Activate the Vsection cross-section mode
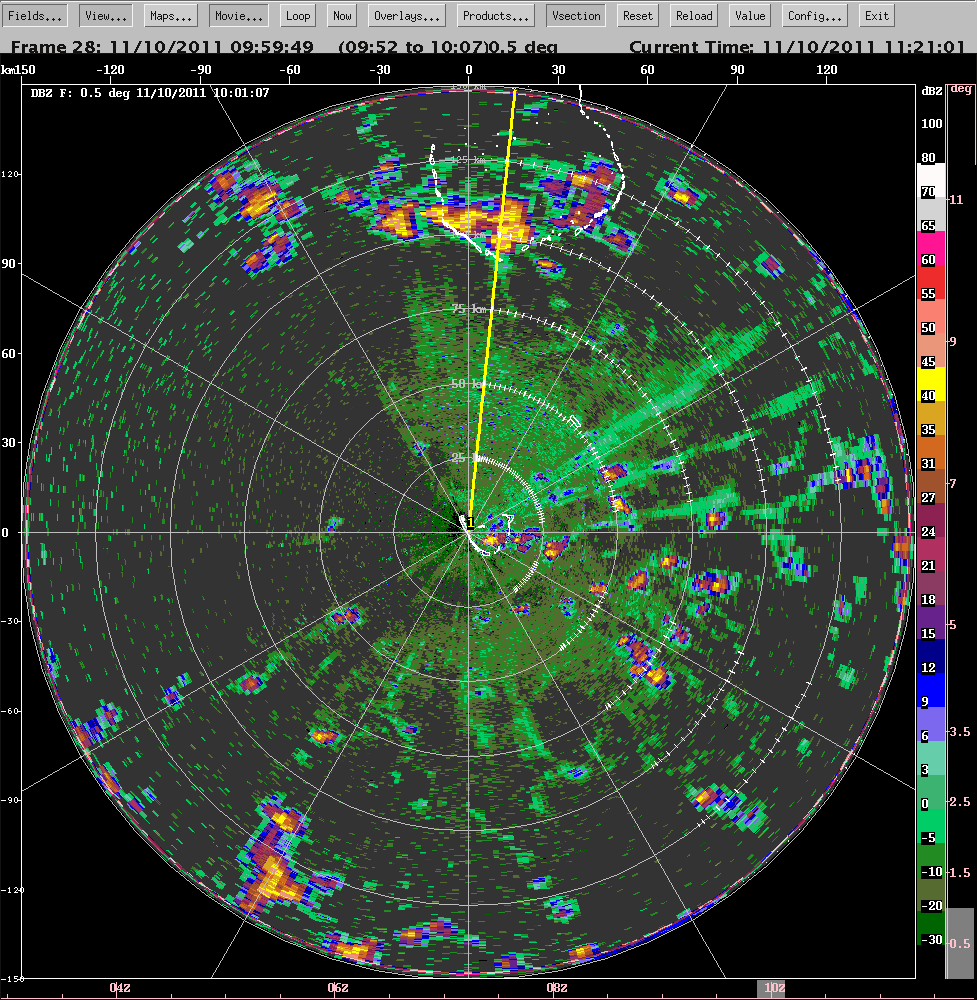The width and height of the screenshot is (977, 1000). (576, 15)
